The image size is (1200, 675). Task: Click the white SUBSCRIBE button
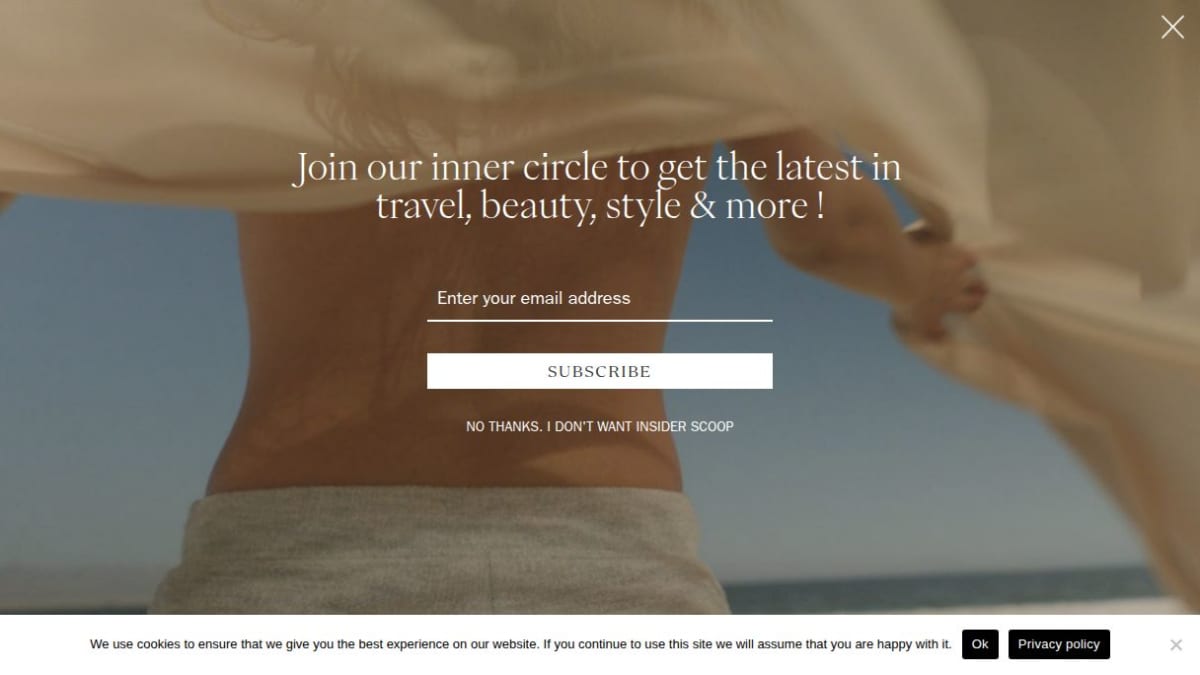pyautogui.click(x=600, y=371)
